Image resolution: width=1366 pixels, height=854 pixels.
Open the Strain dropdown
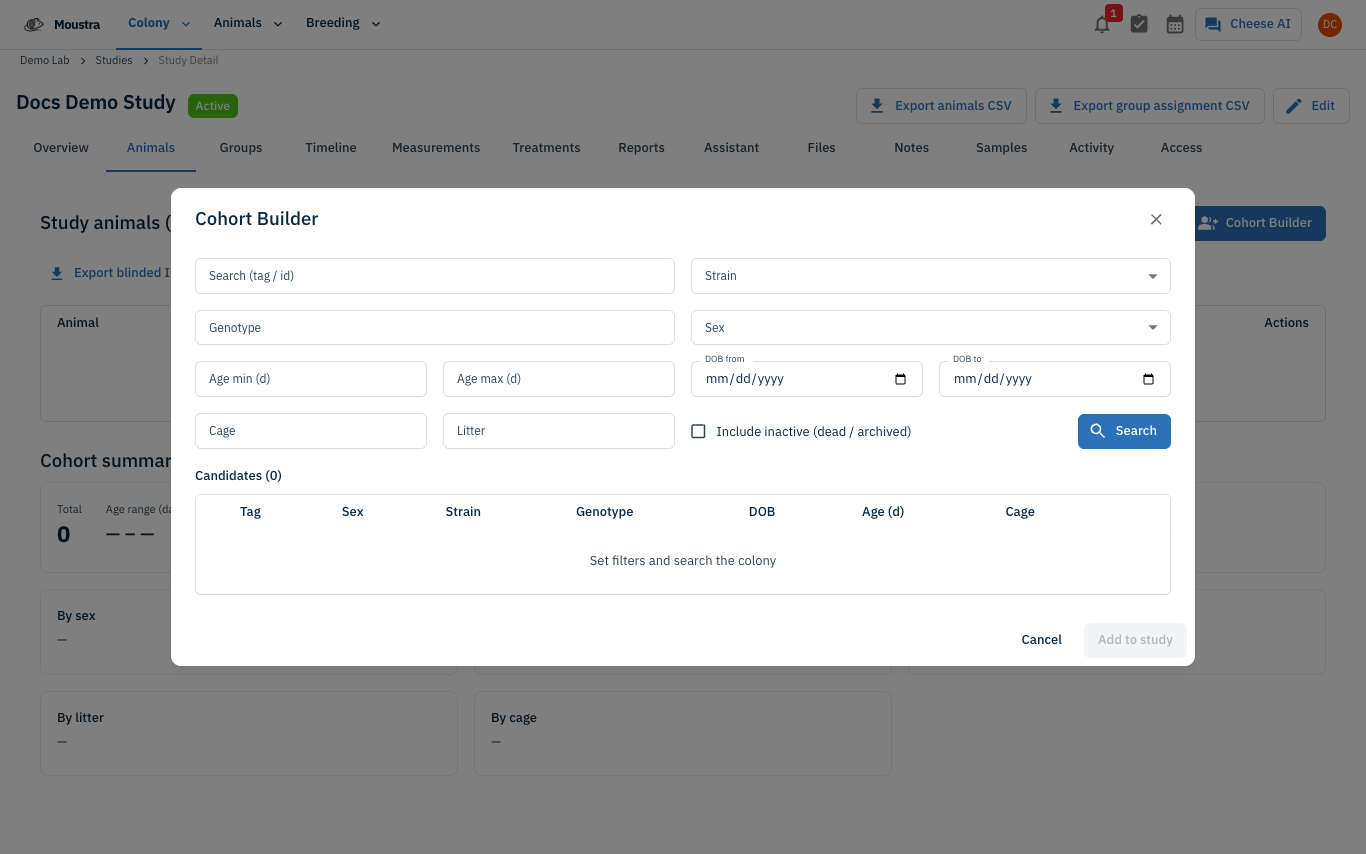click(930, 276)
